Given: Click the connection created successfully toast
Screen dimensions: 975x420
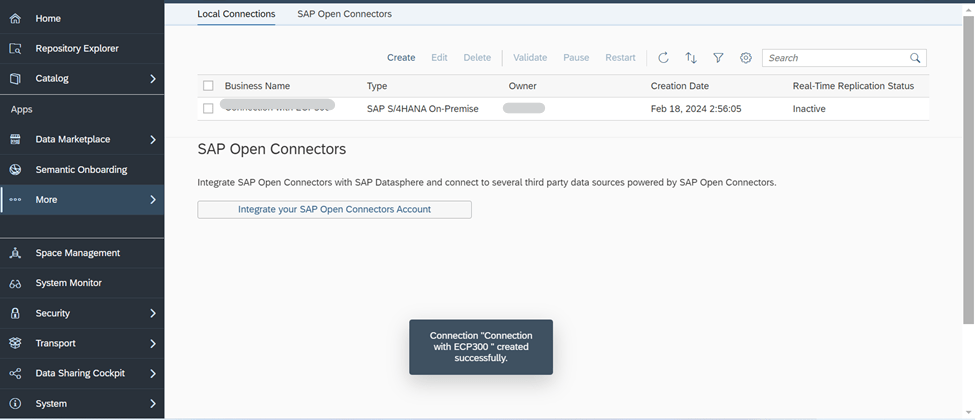Looking at the screenshot, I should (481, 347).
